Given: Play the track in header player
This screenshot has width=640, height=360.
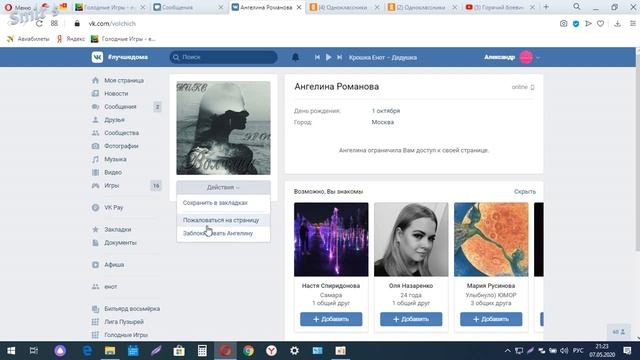Looking at the screenshot, I should click(328, 58).
